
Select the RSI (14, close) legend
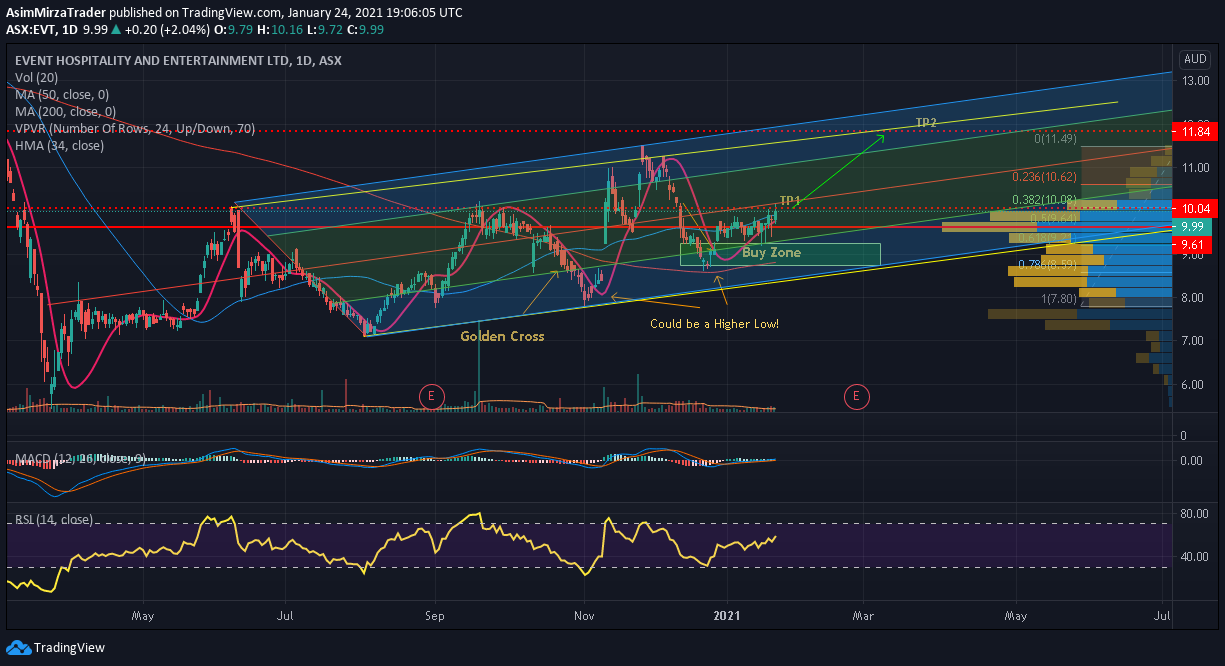click(55, 519)
